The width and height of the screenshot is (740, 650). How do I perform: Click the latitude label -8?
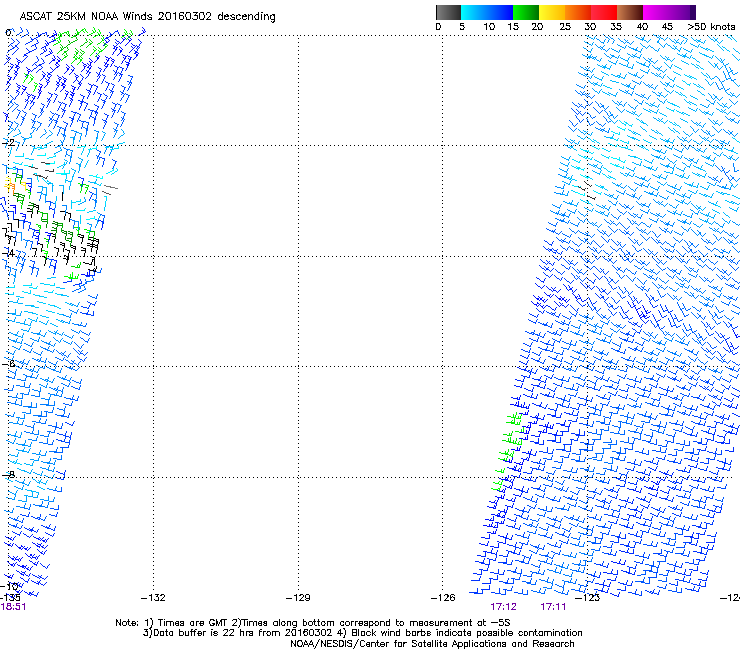[8, 474]
